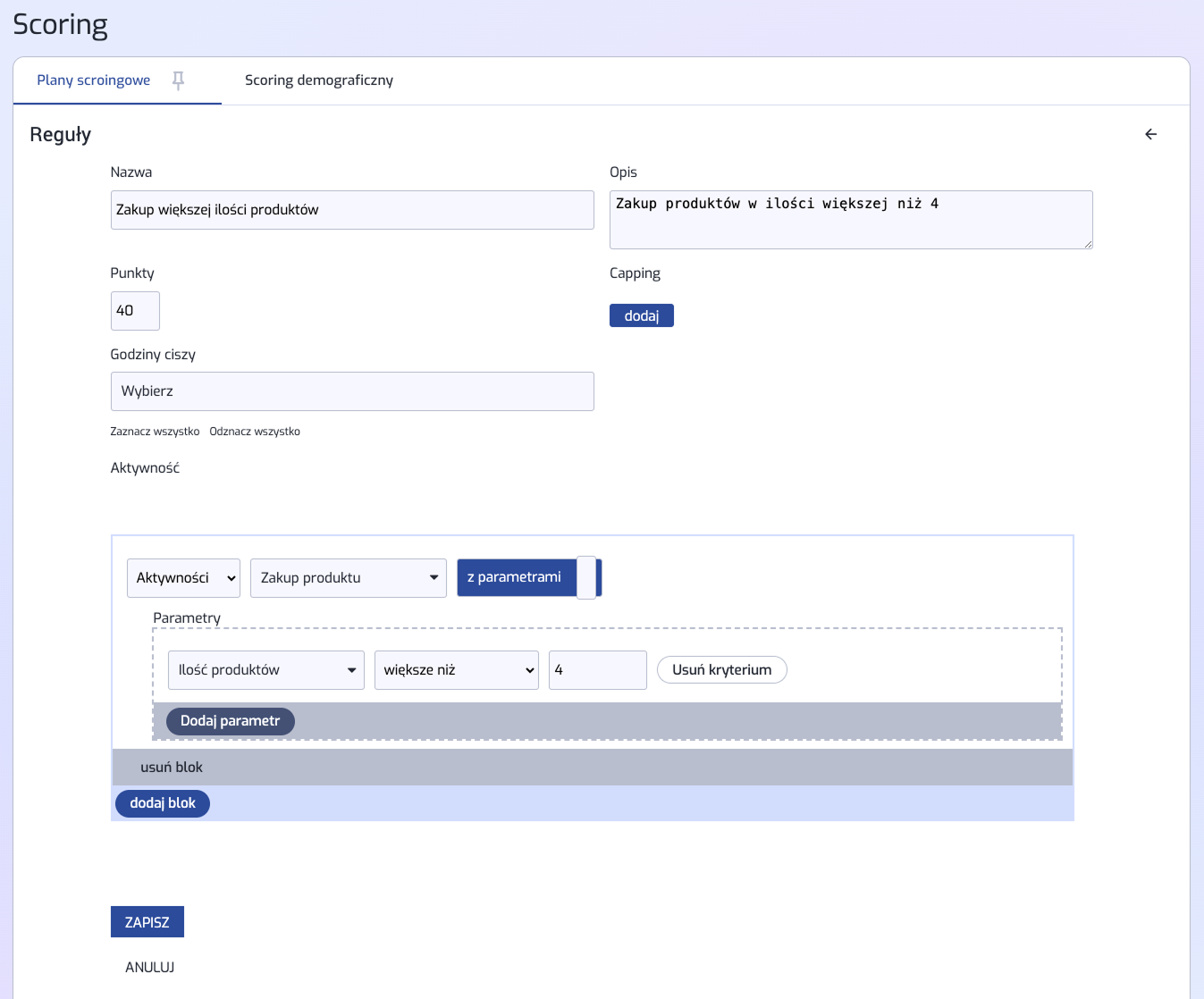Image resolution: width=1204 pixels, height=999 pixels.
Task: Save the rule with ZAPISZ
Action: [147, 922]
